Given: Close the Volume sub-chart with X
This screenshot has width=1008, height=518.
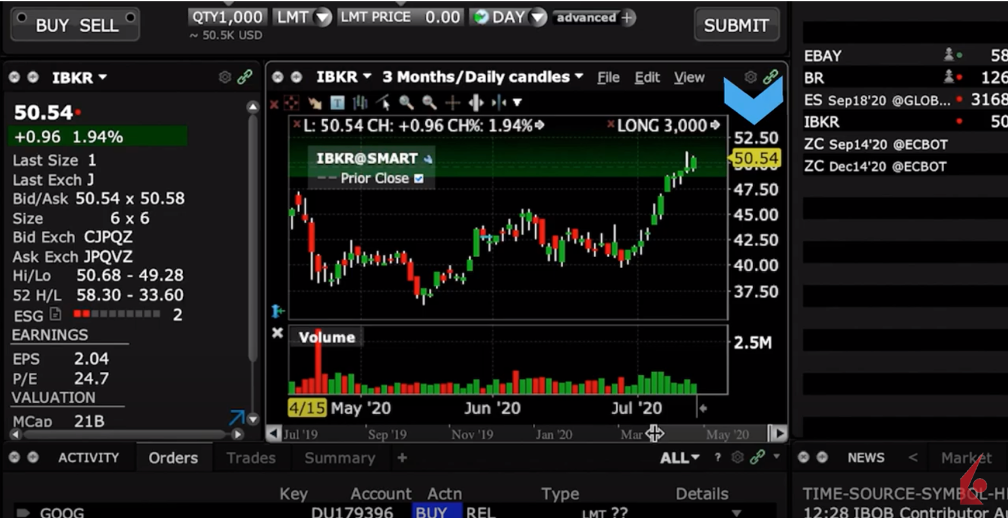Looking at the screenshot, I should pyautogui.click(x=278, y=333).
